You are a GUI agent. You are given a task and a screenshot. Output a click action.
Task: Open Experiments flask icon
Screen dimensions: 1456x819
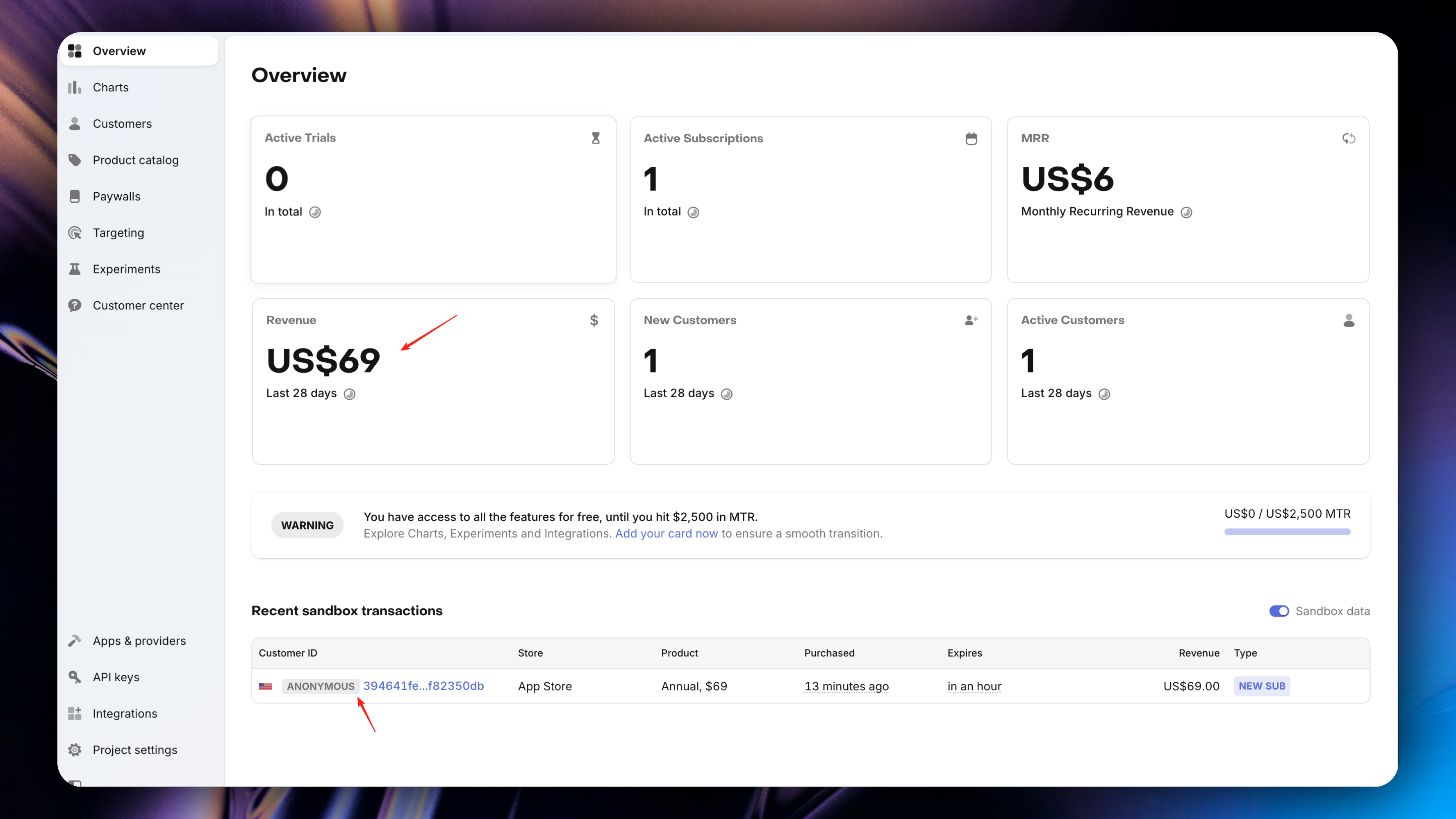click(x=75, y=269)
